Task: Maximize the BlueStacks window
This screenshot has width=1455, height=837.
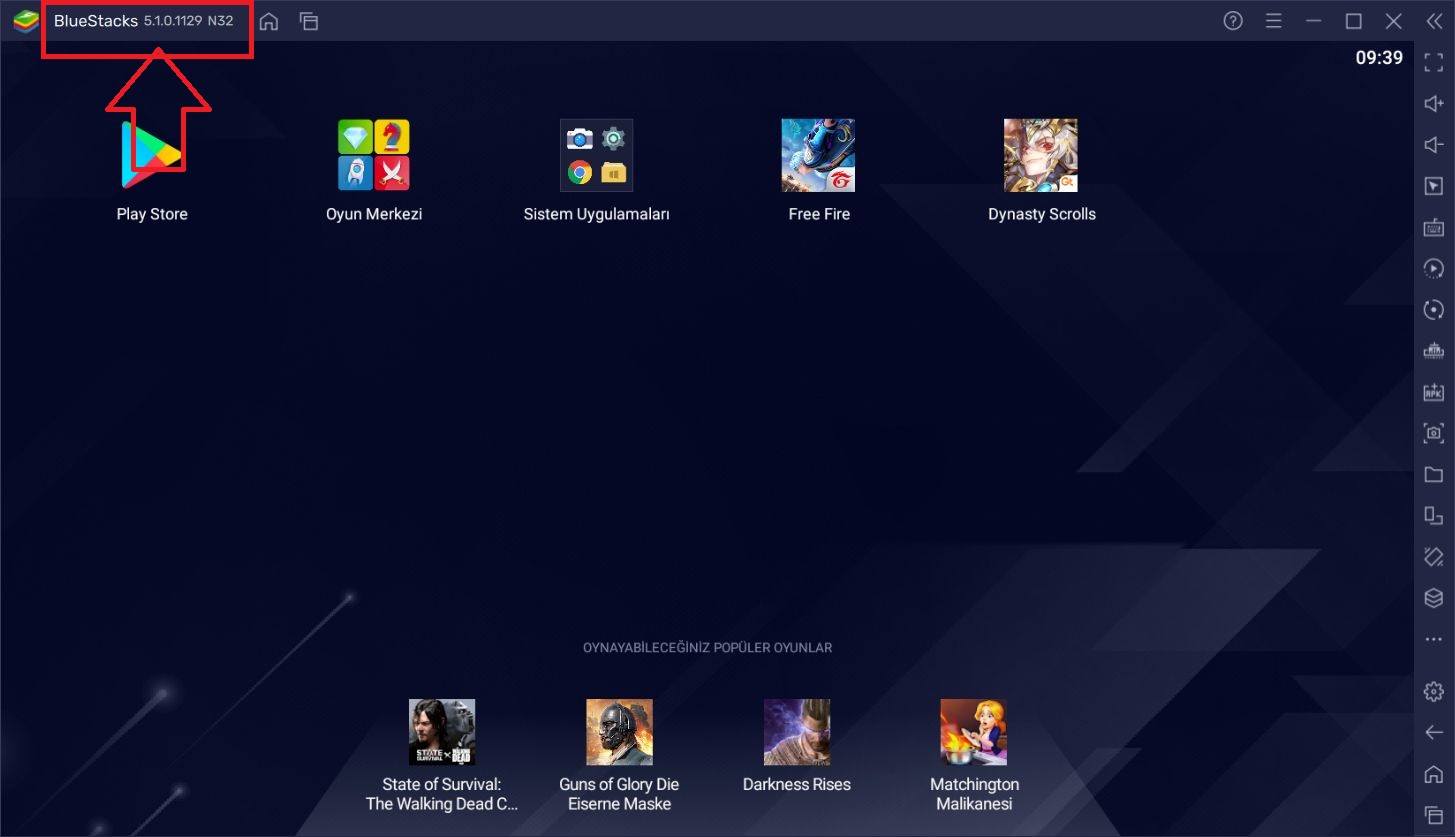Action: tap(1354, 21)
